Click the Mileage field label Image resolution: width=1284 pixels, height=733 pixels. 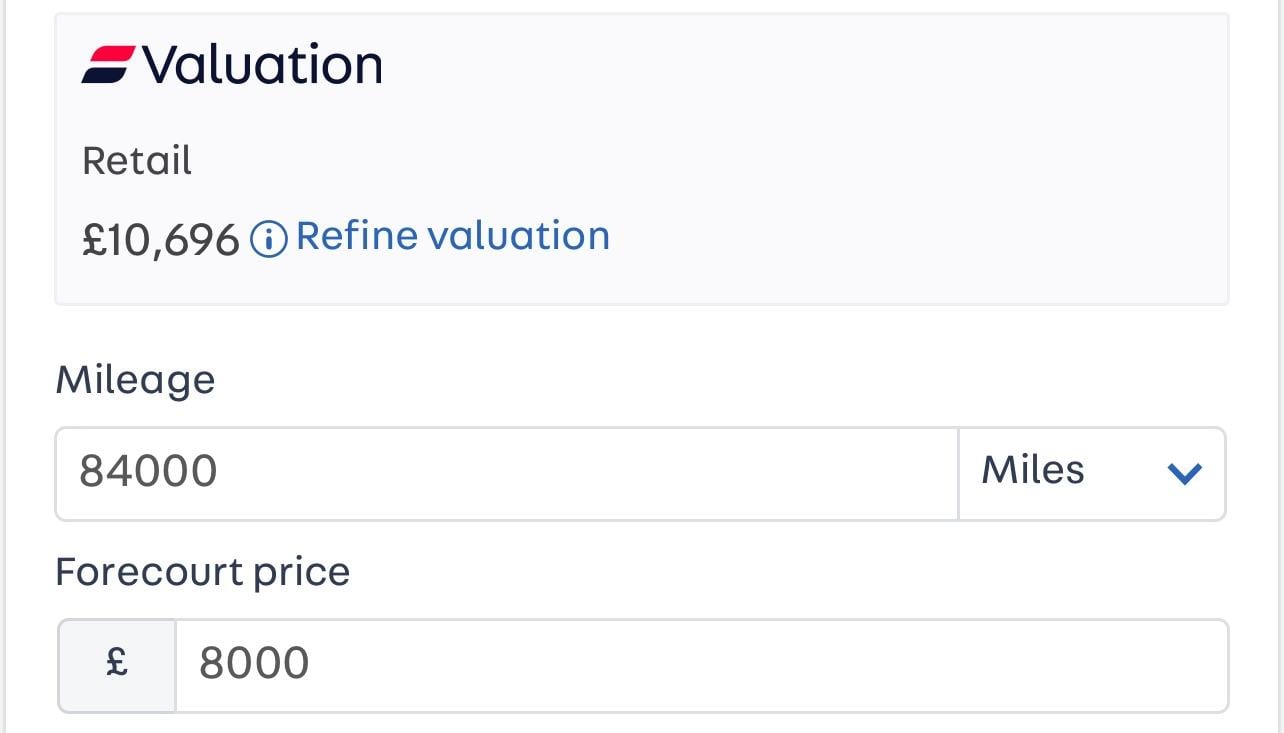(135, 380)
